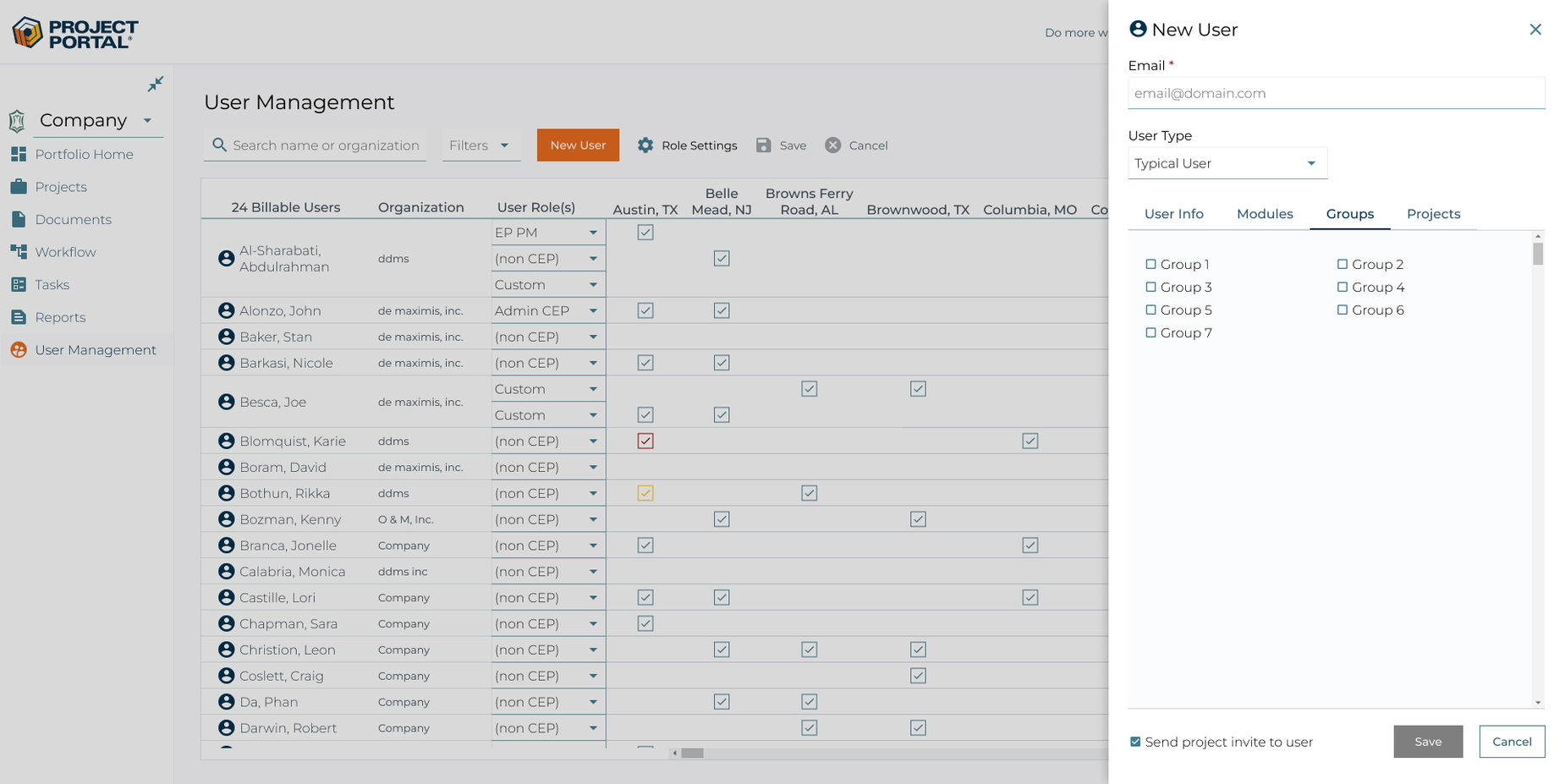
Task: Click avatar icon for Alonzo, John
Action: pos(226,310)
